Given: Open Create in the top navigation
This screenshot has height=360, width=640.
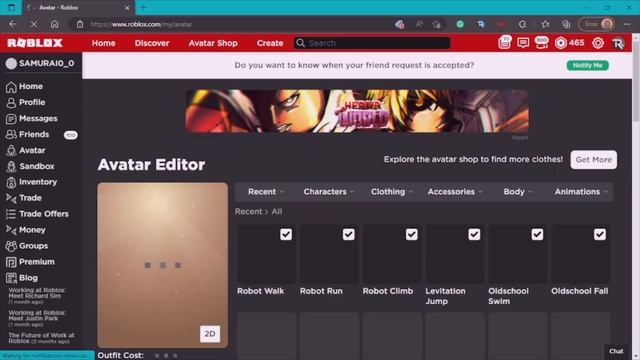Looking at the screenshot, I should coord(270,43).
